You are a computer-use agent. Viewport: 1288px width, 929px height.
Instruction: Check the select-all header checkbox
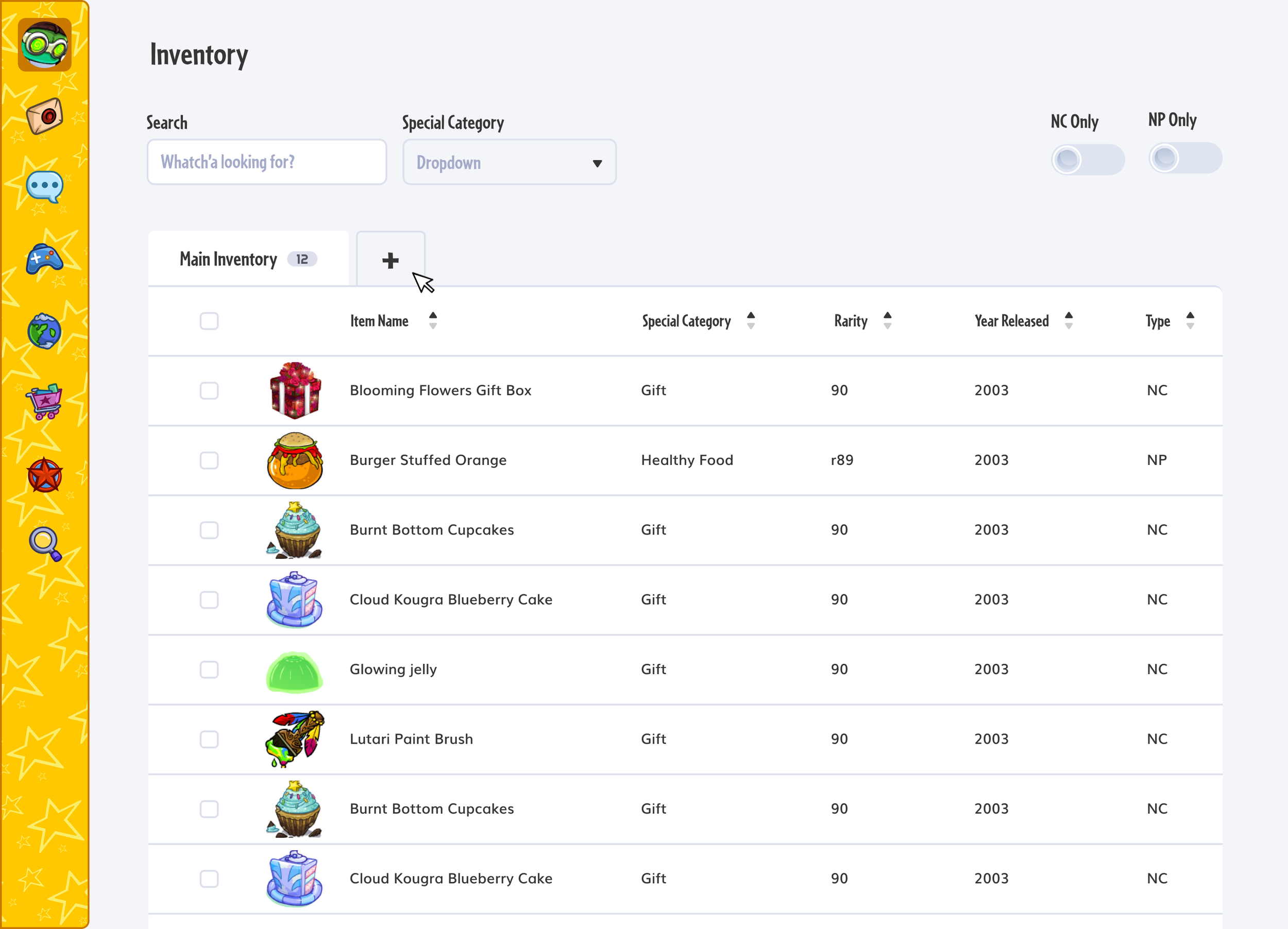(x=209, y=321)
